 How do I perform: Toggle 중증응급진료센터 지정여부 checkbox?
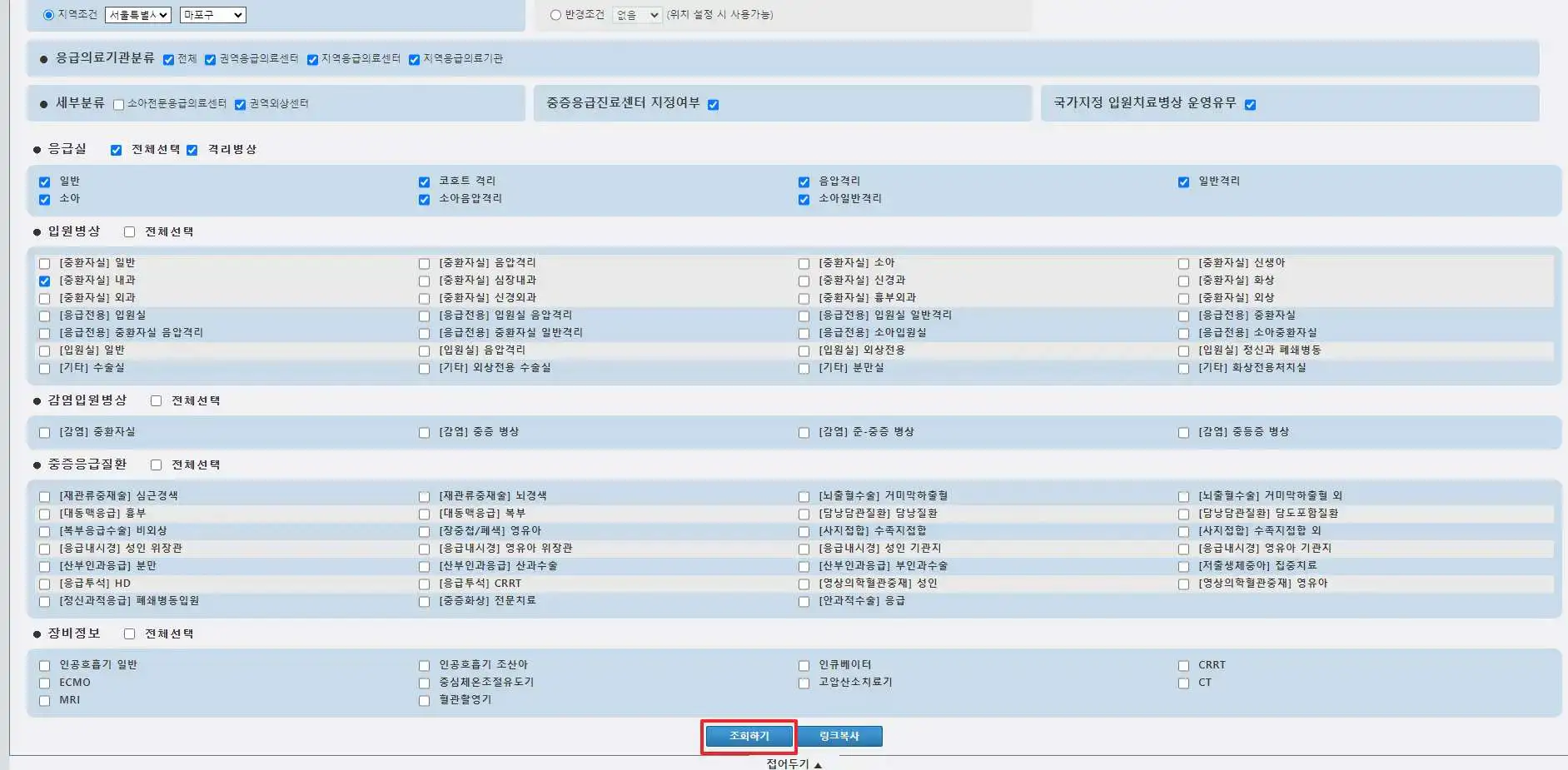coord(713,104)
